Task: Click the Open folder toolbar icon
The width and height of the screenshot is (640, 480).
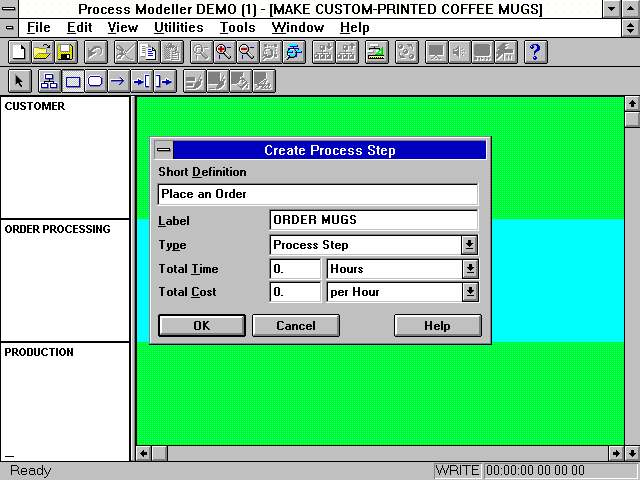Action: [41, 52]
